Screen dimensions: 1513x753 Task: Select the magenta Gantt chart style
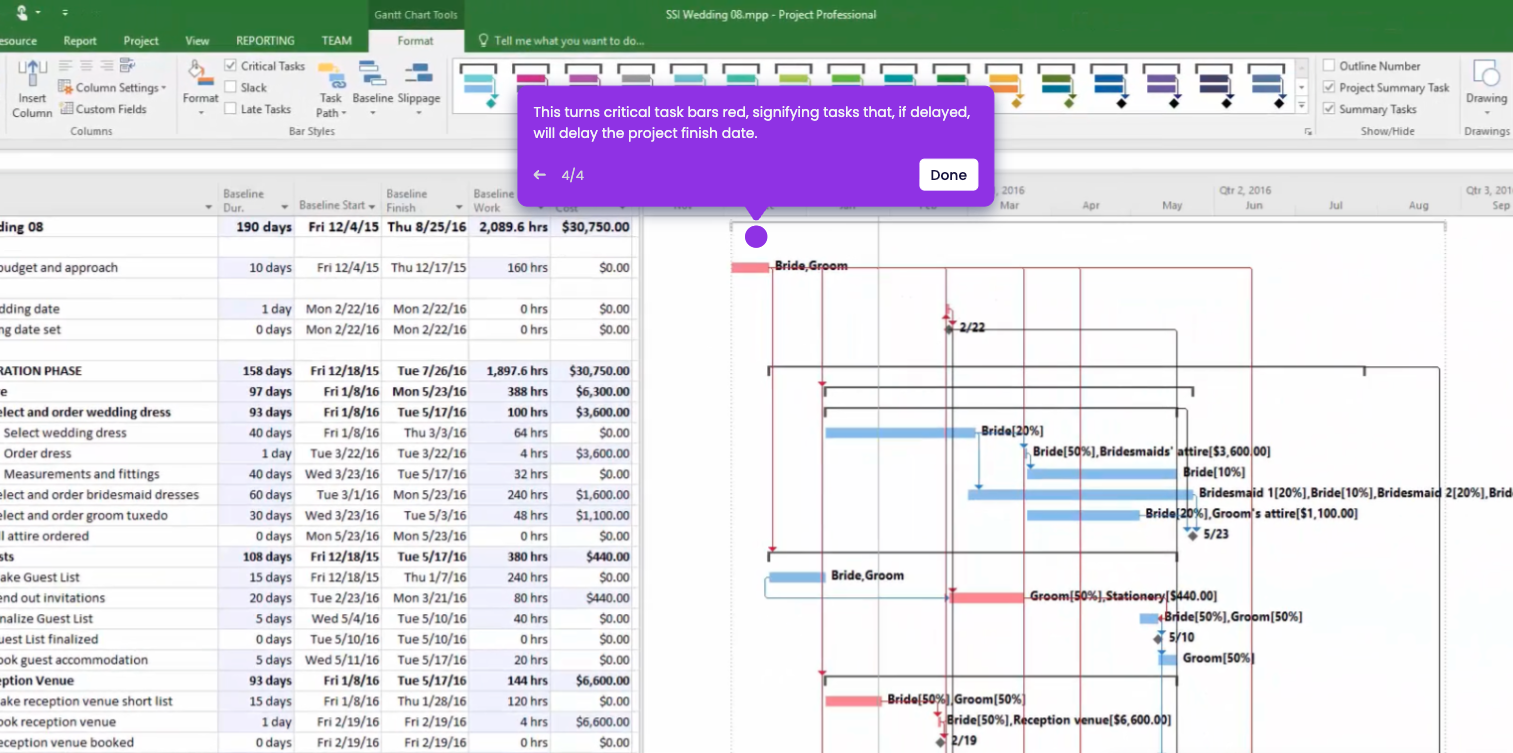click(531, 75)
